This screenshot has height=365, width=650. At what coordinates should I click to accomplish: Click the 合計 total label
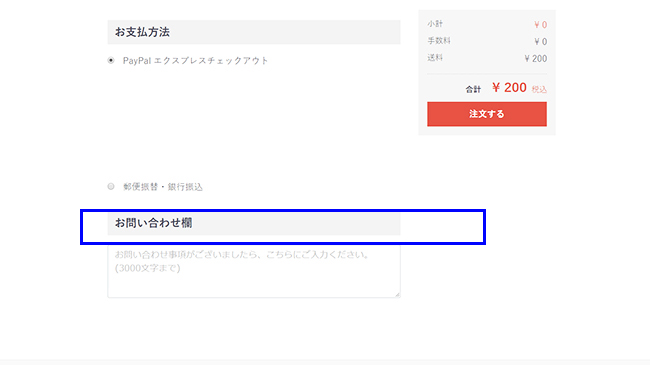pos(473,89)
